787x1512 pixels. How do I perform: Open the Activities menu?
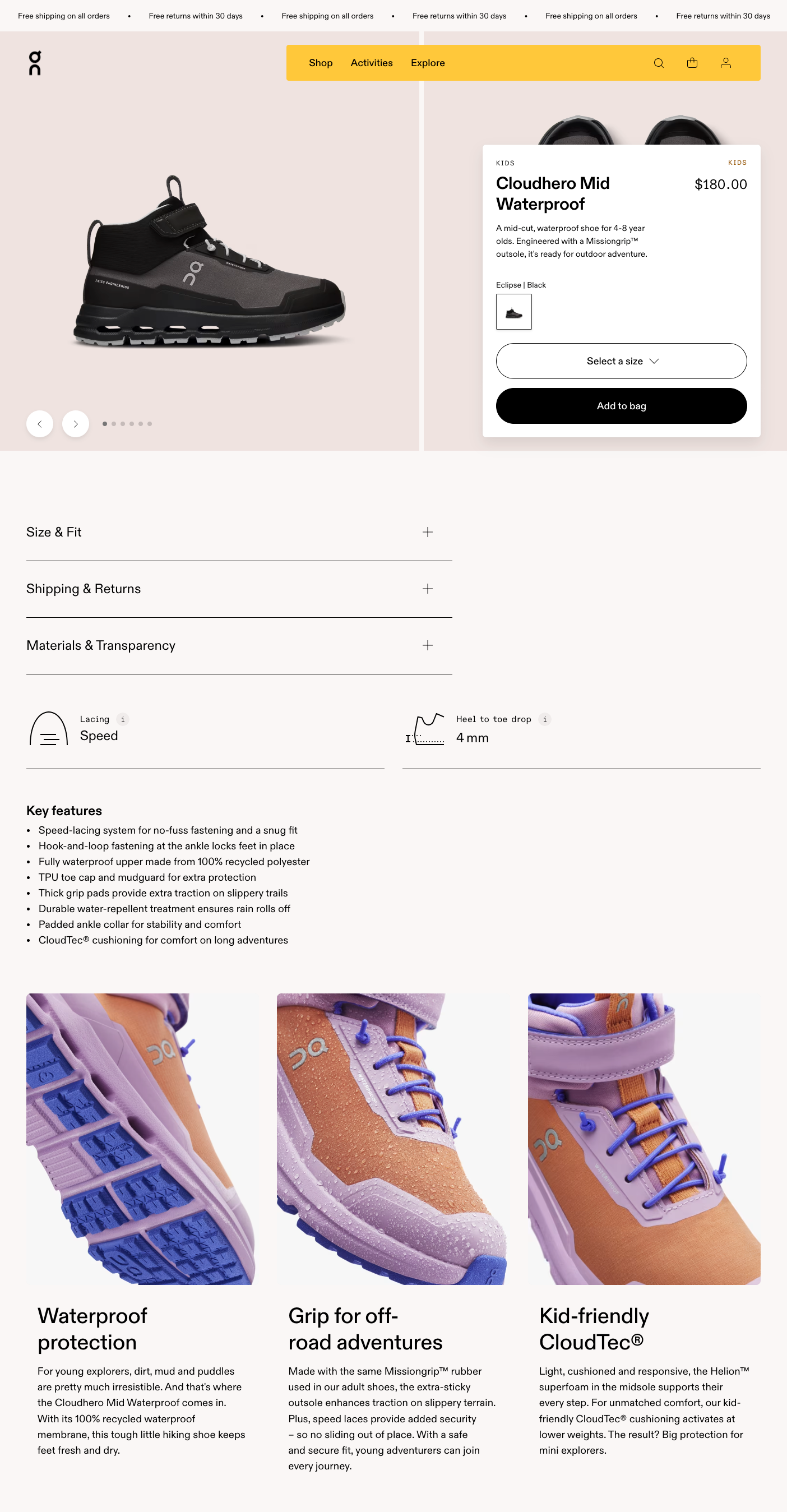pyautogui.click(x=372, y=63)
